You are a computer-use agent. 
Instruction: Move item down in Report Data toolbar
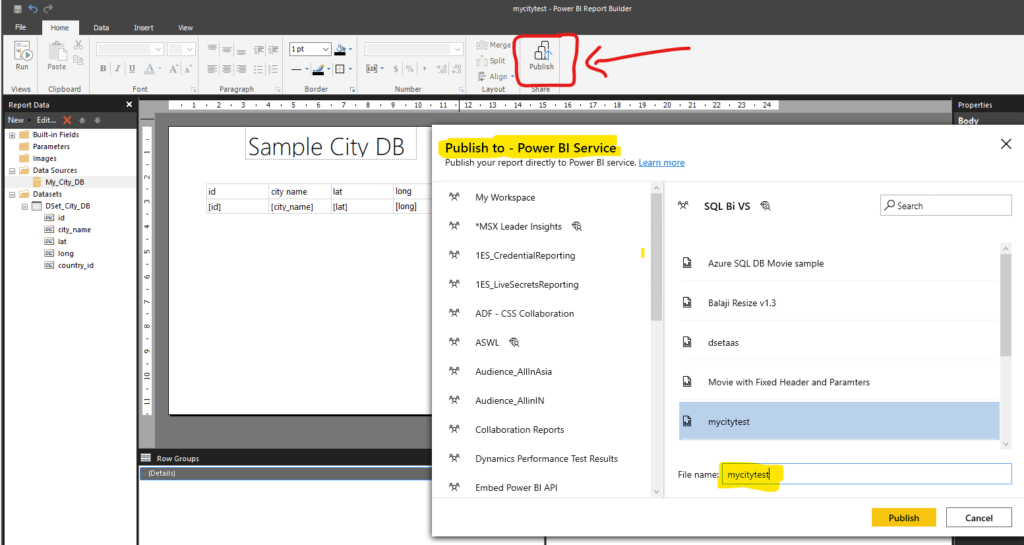[97, 120]
